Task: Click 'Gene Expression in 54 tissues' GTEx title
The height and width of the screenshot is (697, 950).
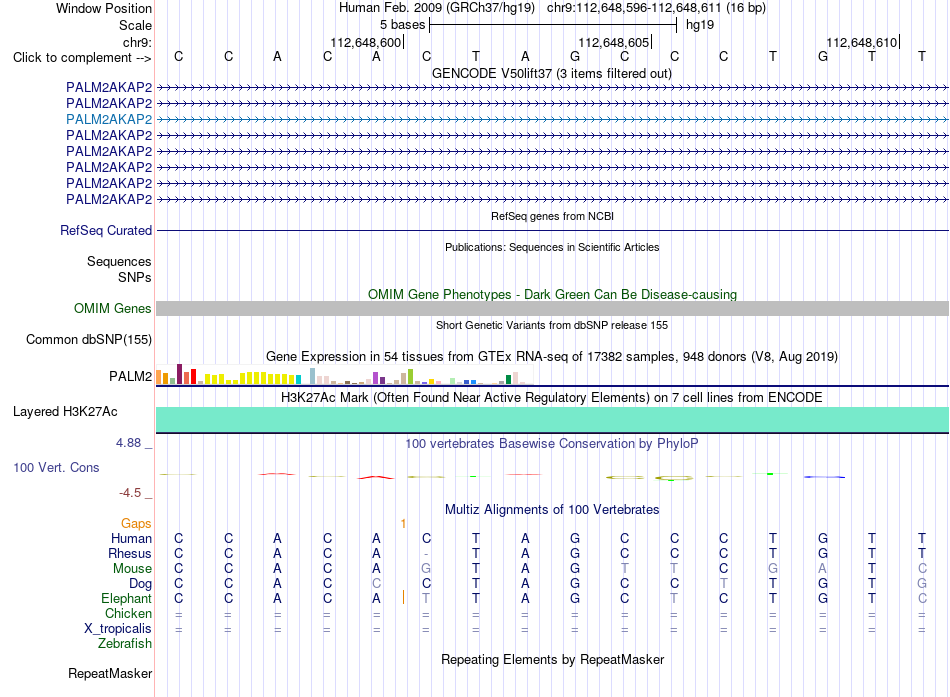Action: click(x=552, y=356)
